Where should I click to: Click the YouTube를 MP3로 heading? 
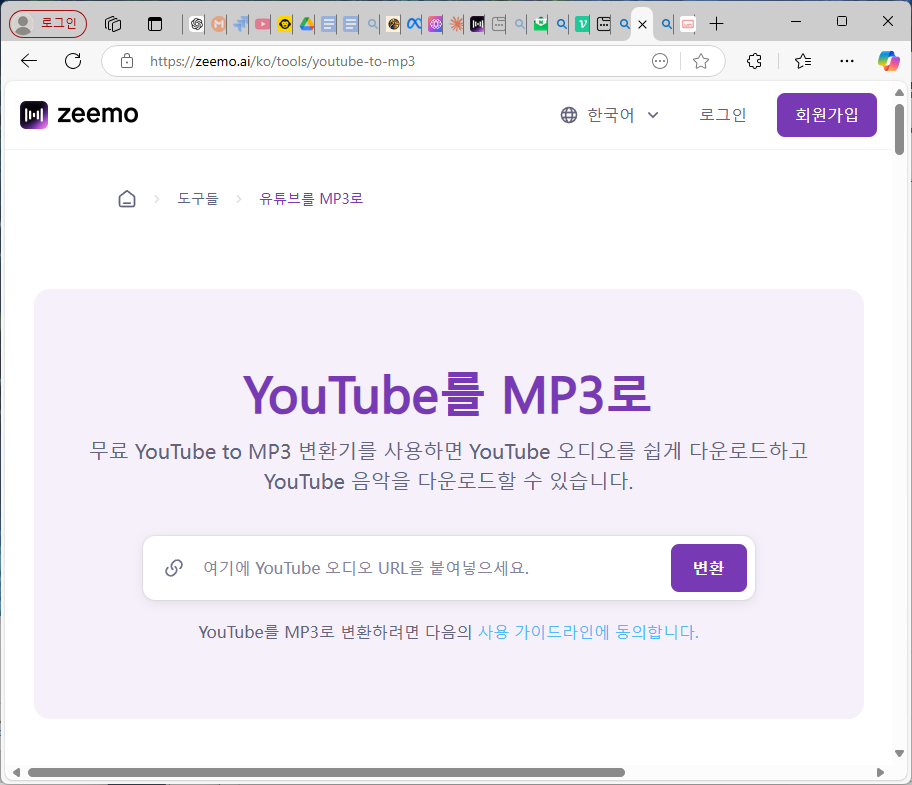pyautogui.click(x=447, y=395)
